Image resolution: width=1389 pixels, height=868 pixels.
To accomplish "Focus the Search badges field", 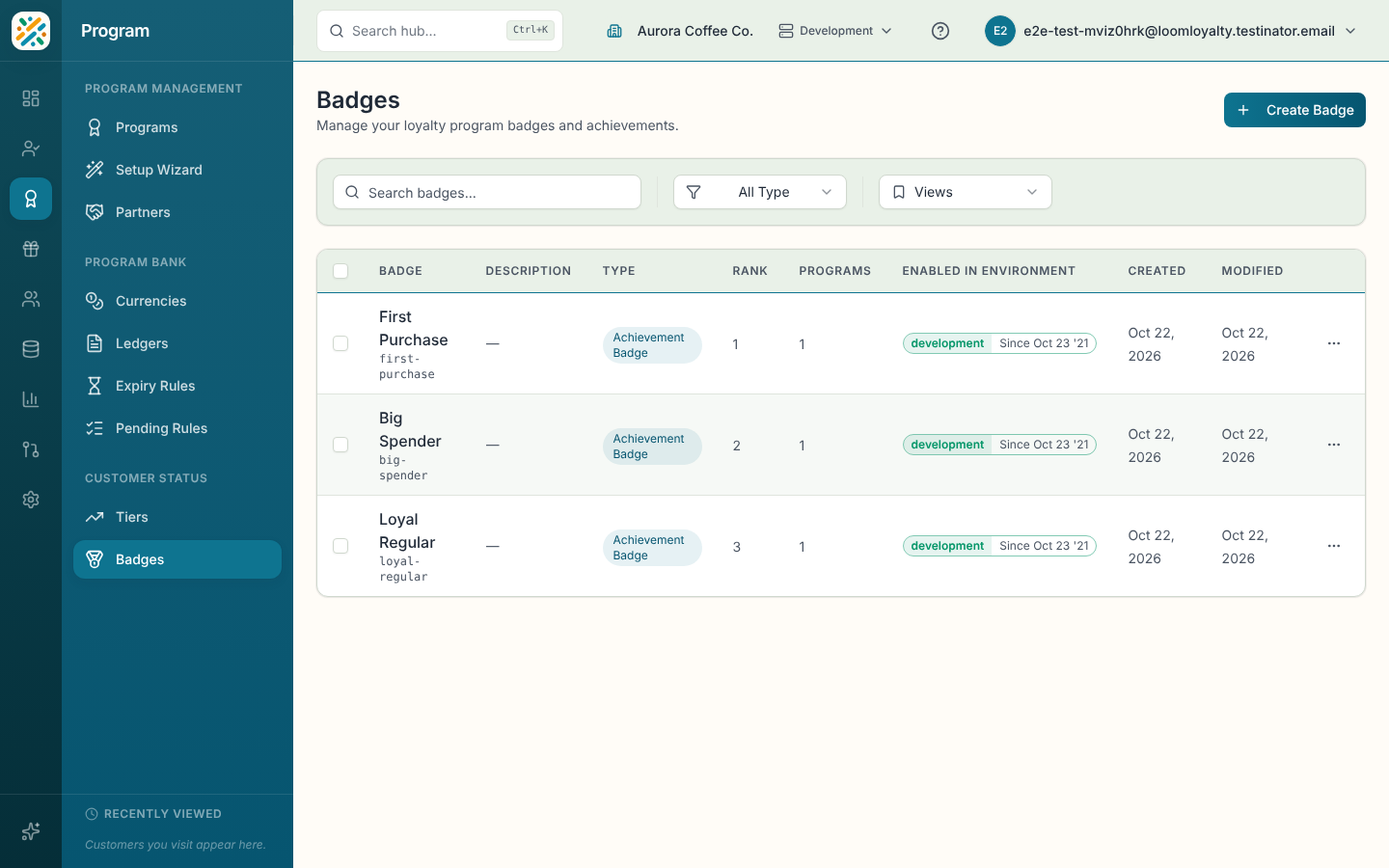I will (x=487, y=192).
